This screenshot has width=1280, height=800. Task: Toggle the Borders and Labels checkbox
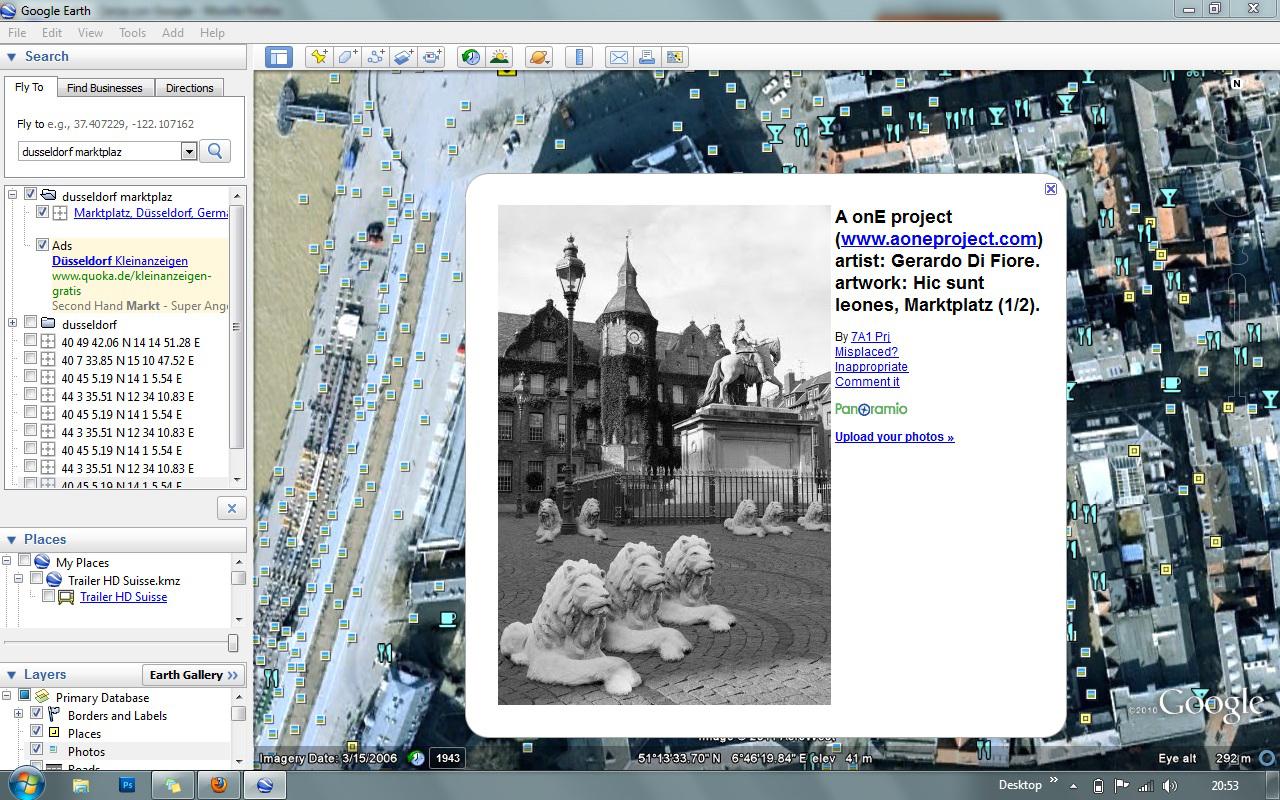(x=37, y=714)
